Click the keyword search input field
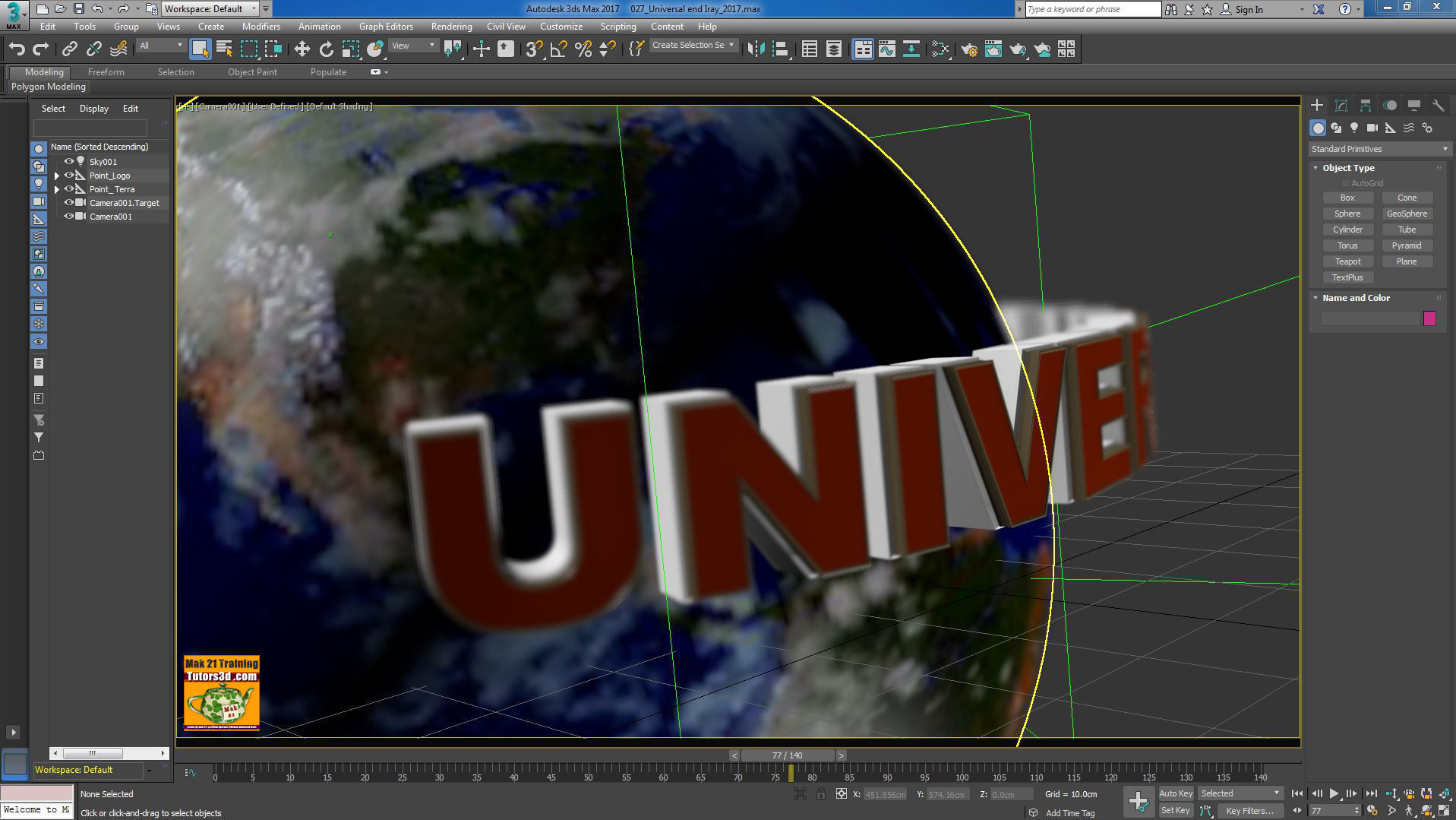1456x820 pixels. pos(1092,9)
